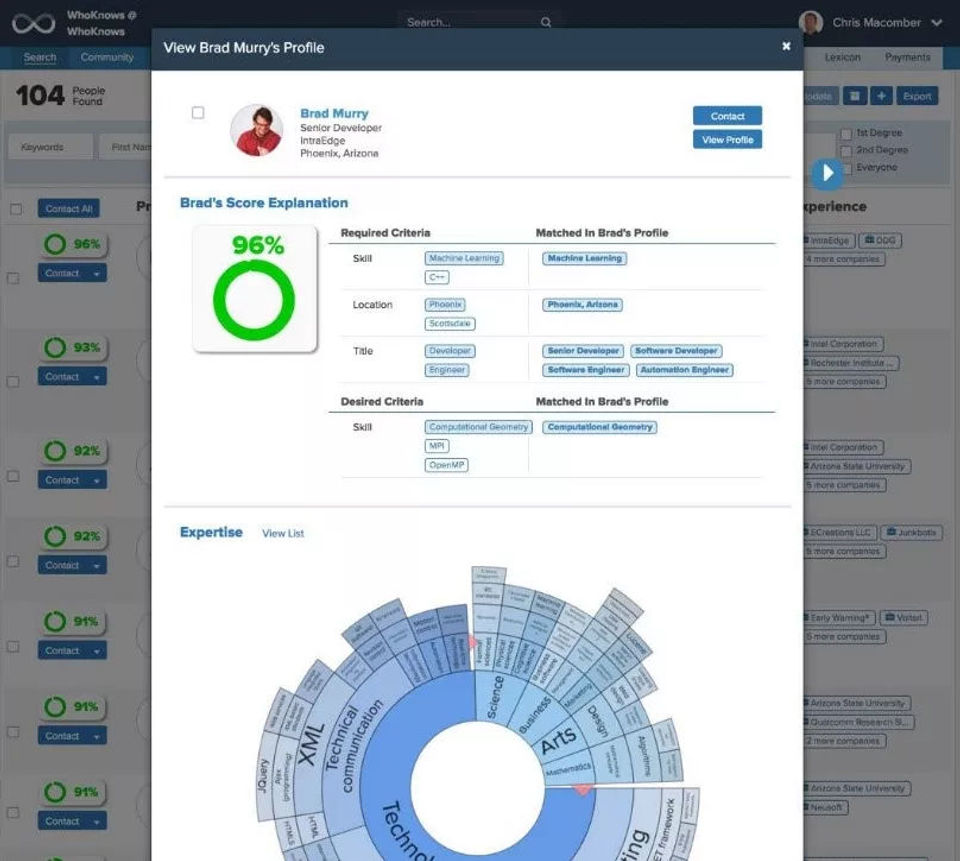Click the search magnifier icon
Viewport: 960px width, 861px height.
[546, 23]
